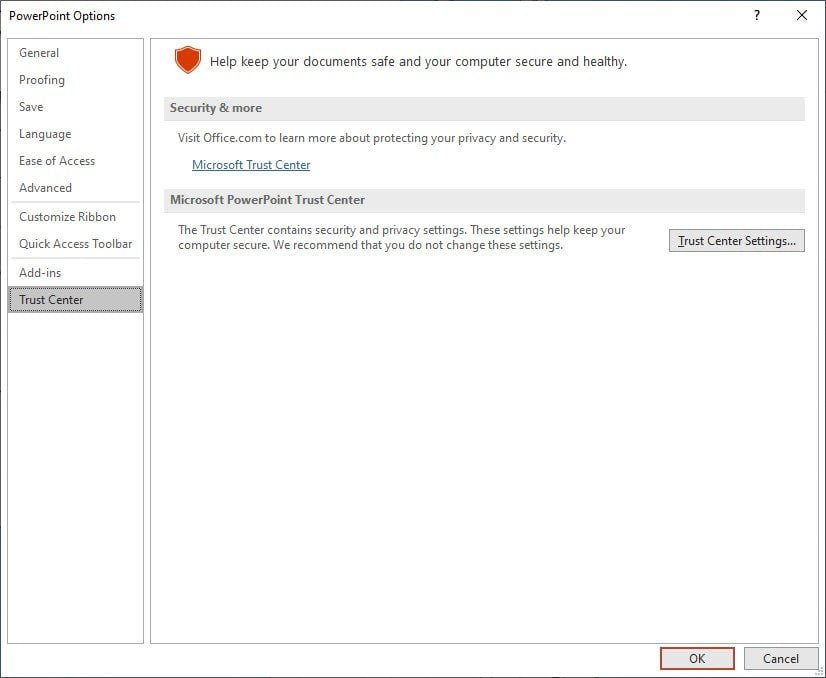Click the Microsoft PowerPoint Trust Center header
826x678 pixels.
(268, 200)
